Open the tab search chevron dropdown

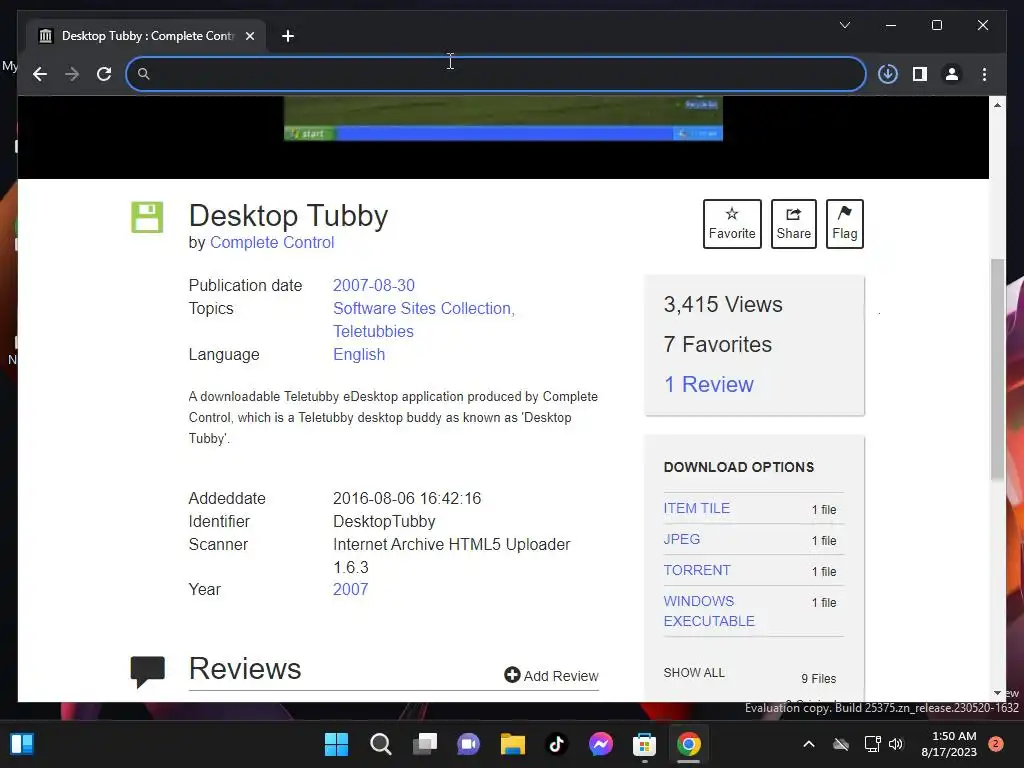pos(844,25)
